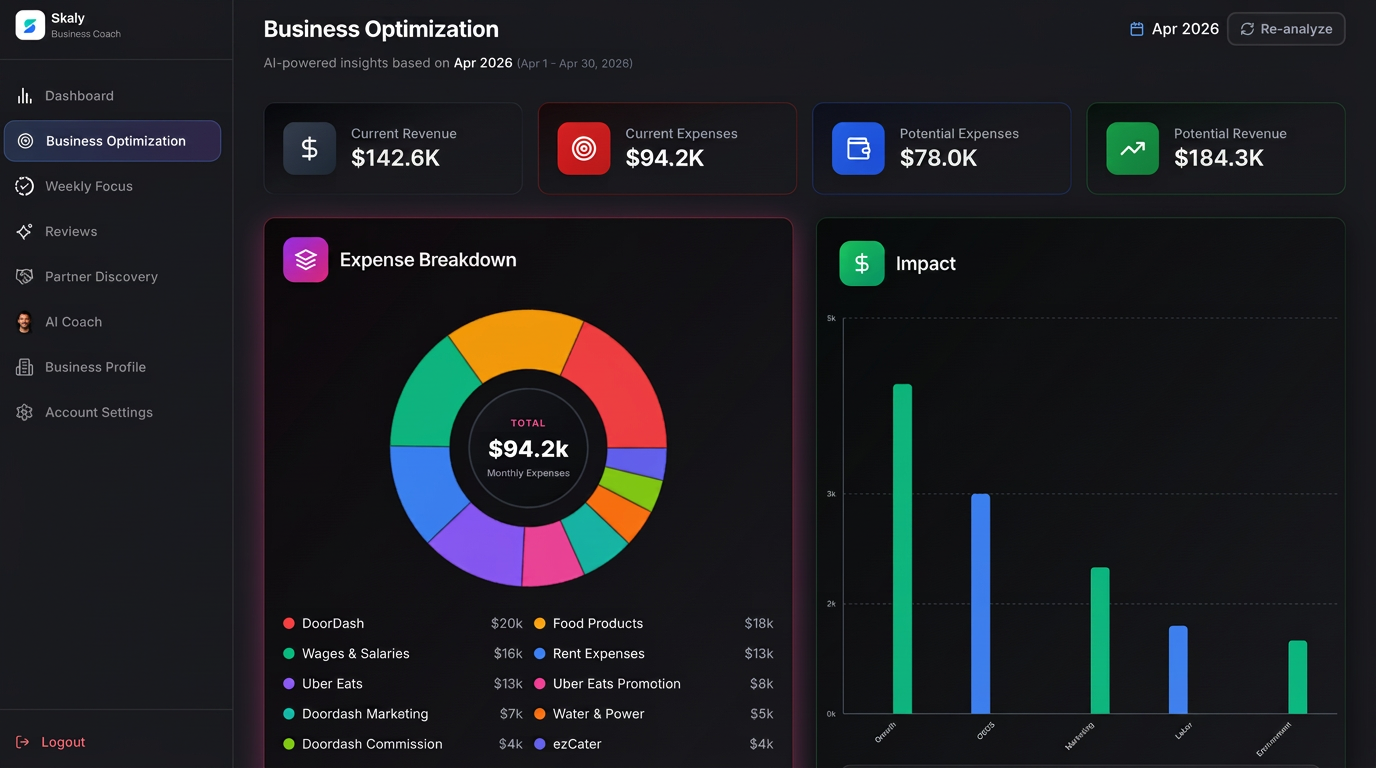Select Business Optimization in sidebar
The height and width of the screenshot is (768, 1376).
(113, 141)
